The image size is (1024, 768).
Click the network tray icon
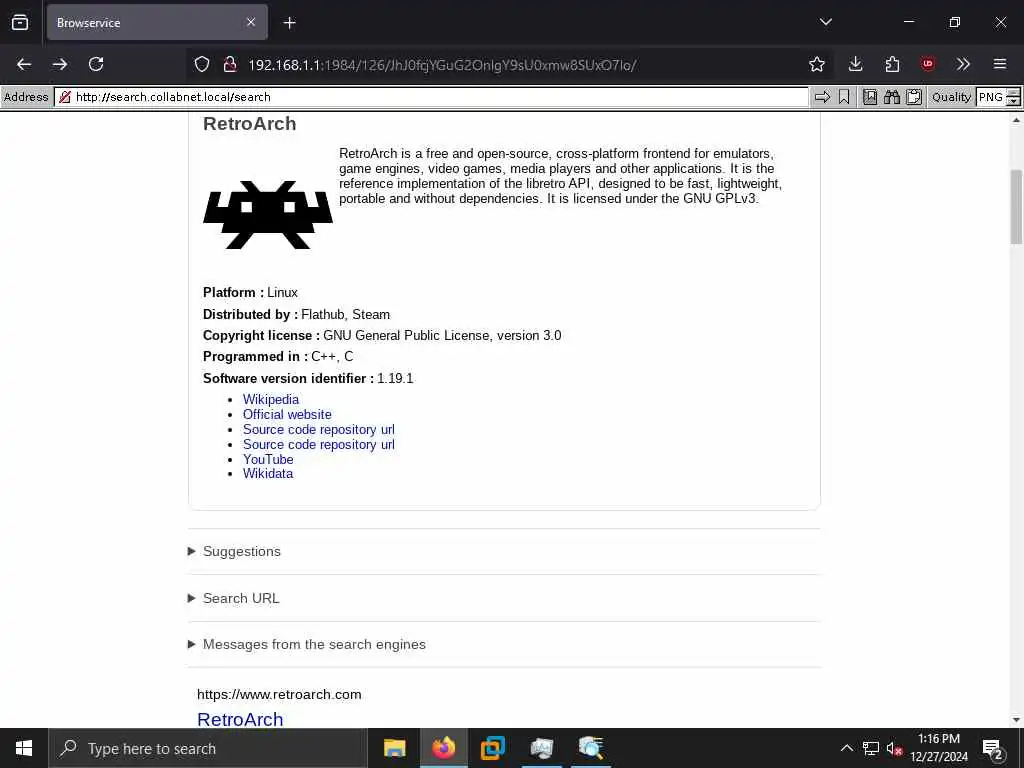871,748
